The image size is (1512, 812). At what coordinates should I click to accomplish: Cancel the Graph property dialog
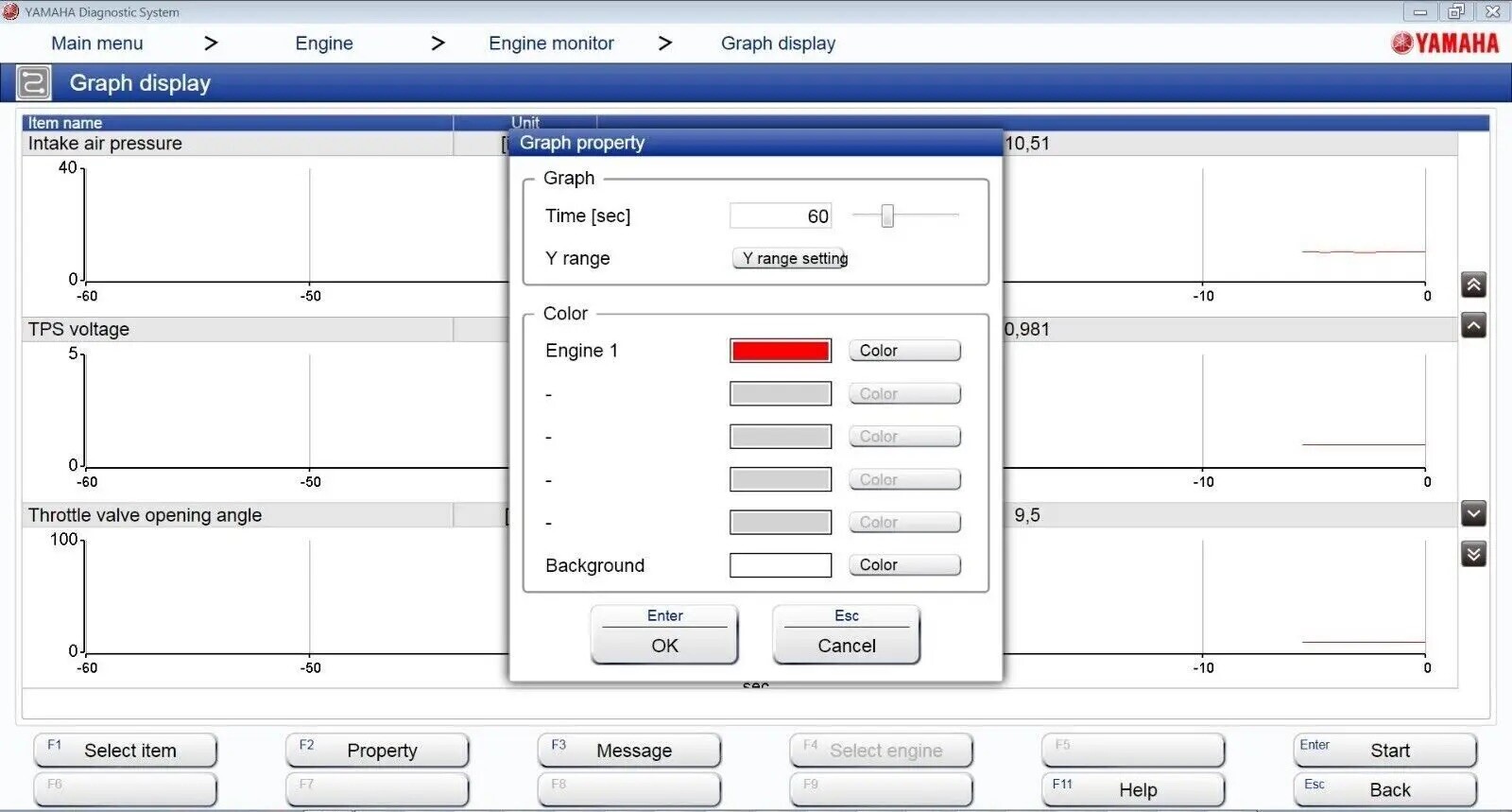(x=847, y=634)
